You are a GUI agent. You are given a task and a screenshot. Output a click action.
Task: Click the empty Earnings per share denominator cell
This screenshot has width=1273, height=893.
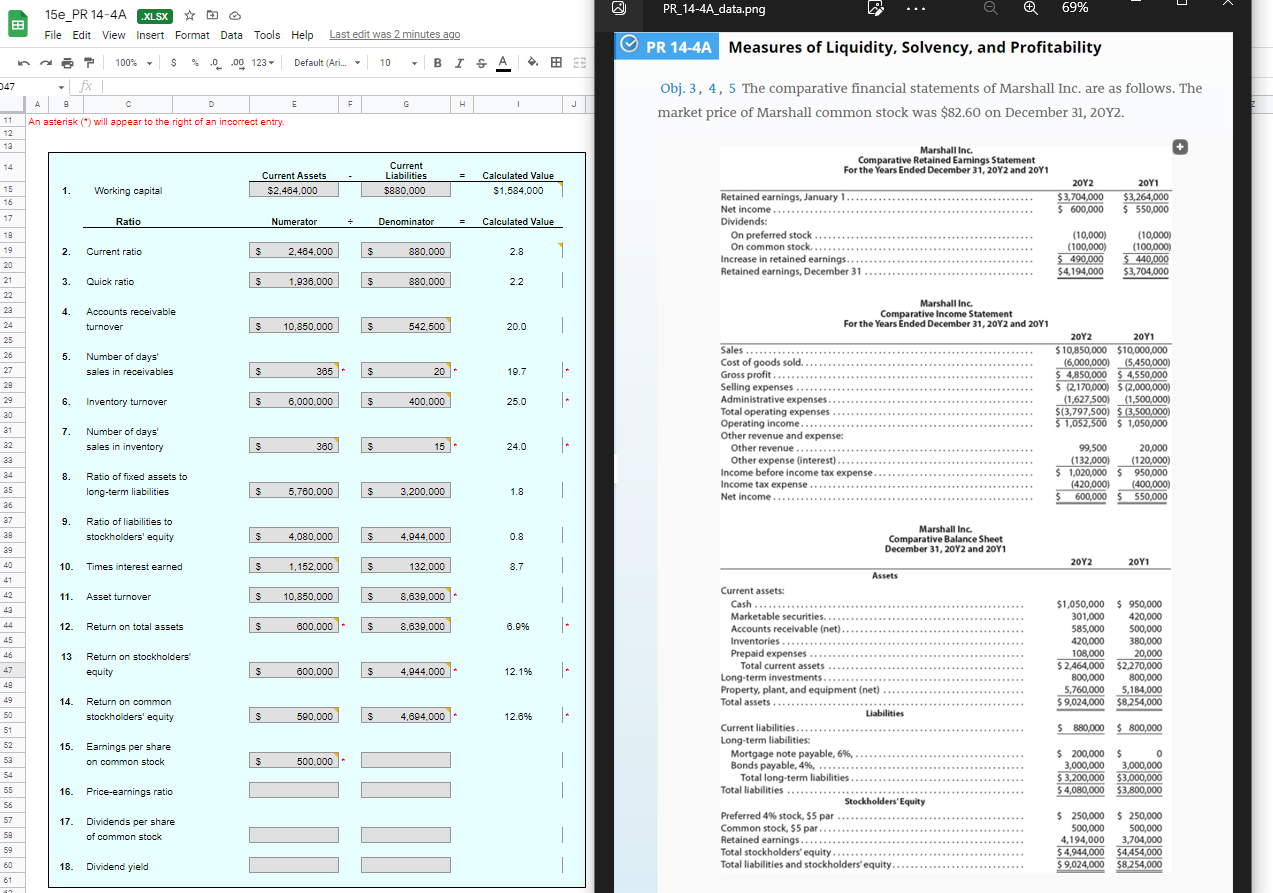[x=406, y=761]
